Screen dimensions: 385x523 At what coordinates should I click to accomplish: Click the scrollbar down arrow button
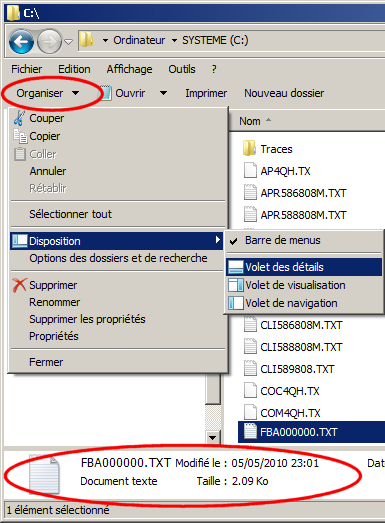212,437
